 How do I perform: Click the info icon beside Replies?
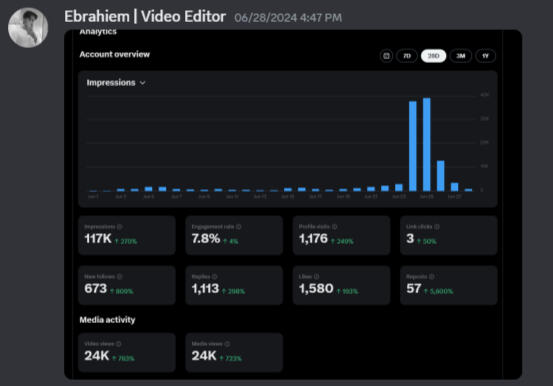click(x=214, y=277)
